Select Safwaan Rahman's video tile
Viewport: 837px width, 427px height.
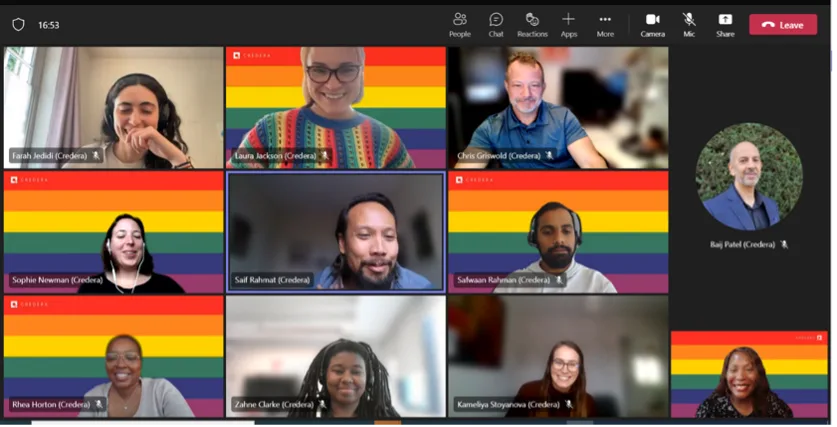(x=558, y=232)
